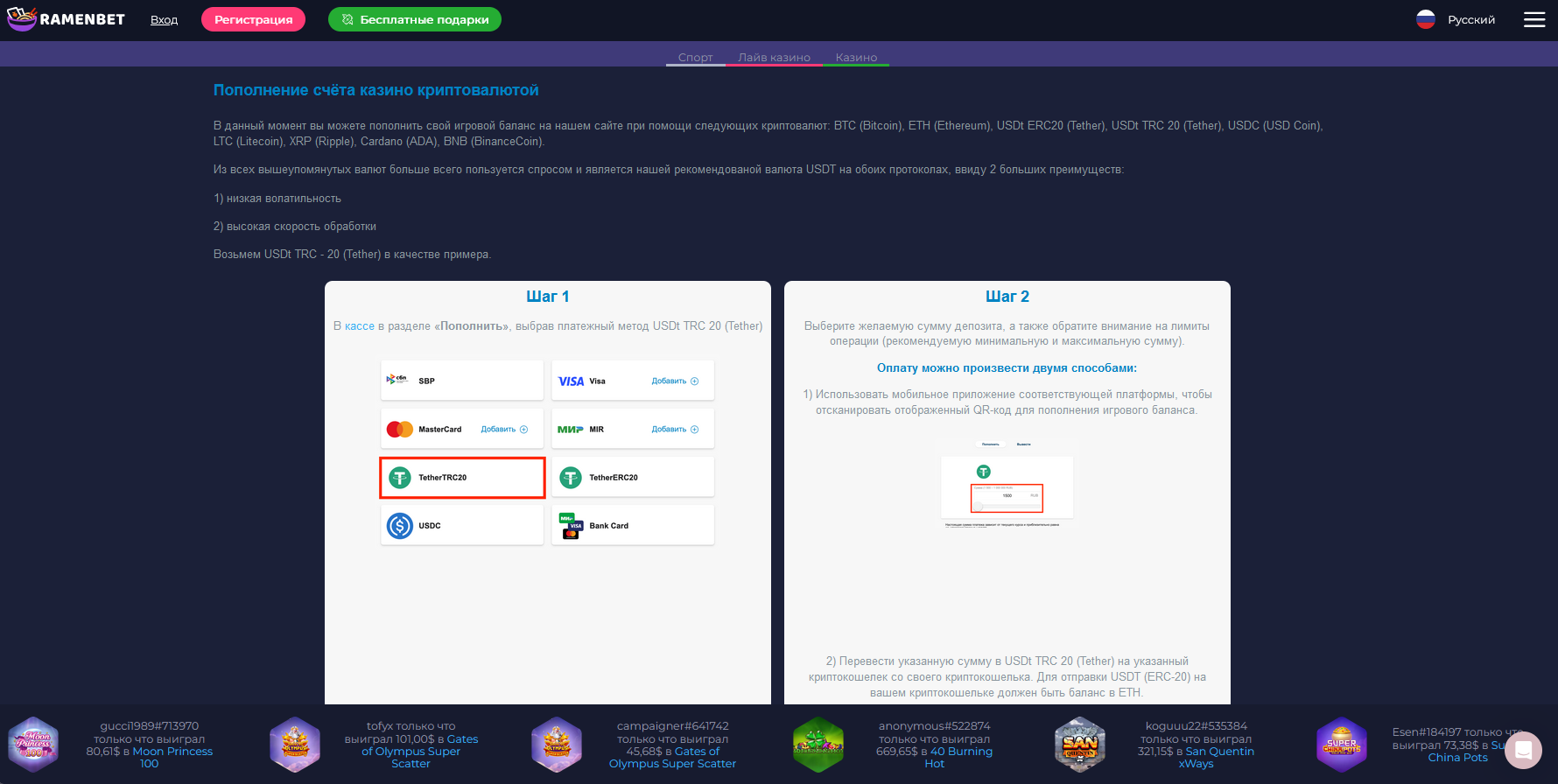Click the Шаг 1 heading

pos(548,297)
